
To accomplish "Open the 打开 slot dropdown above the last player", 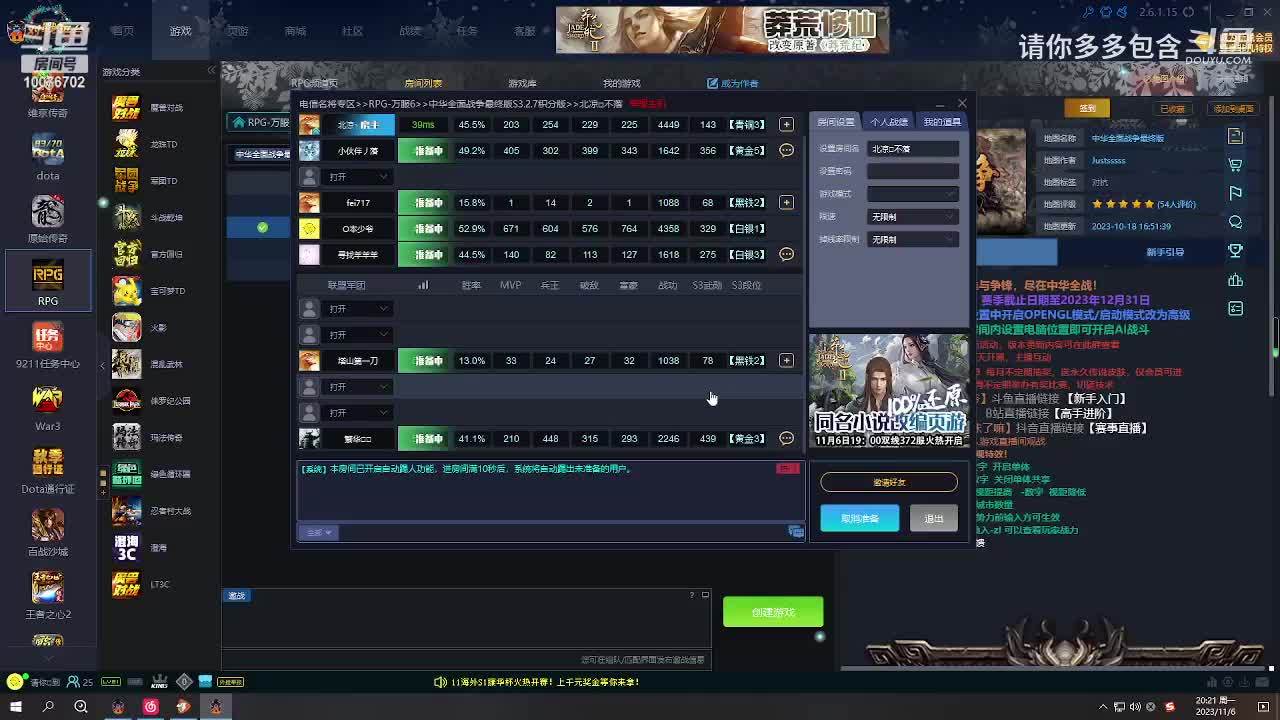I will coord(358,413).
